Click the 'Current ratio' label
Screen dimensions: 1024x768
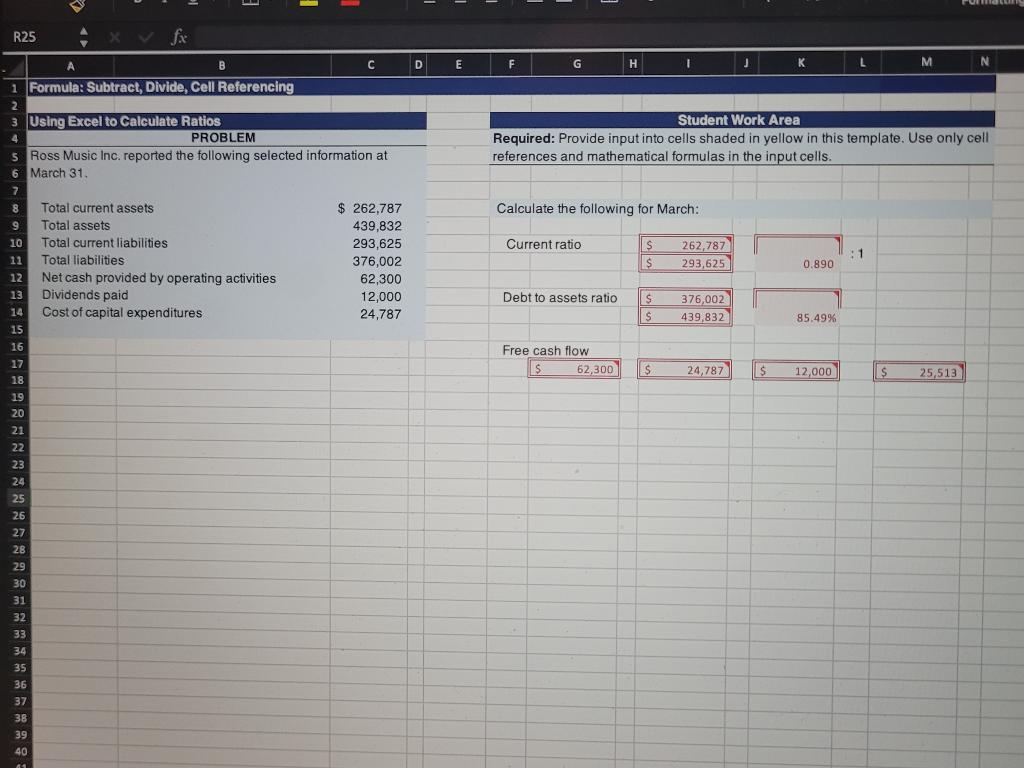[x=543, y=244]
